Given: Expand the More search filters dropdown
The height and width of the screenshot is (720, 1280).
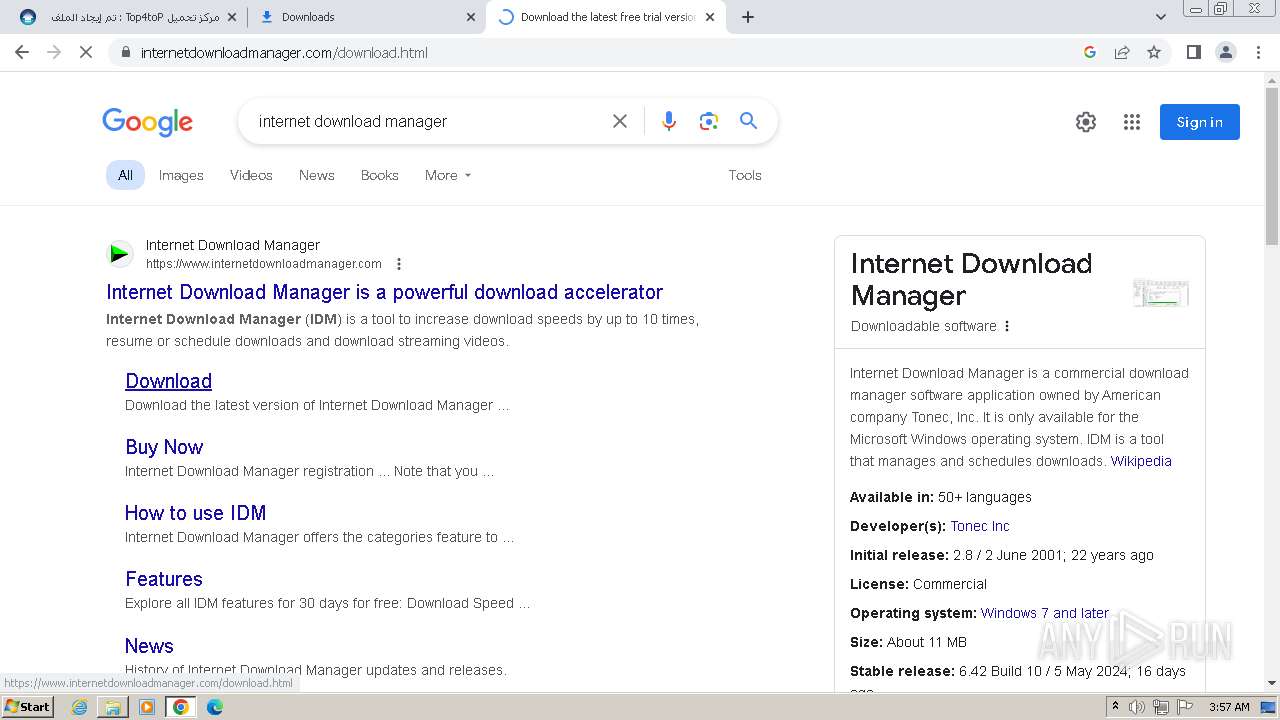Looking at the screenshot, I should click(x=448, y=175).
